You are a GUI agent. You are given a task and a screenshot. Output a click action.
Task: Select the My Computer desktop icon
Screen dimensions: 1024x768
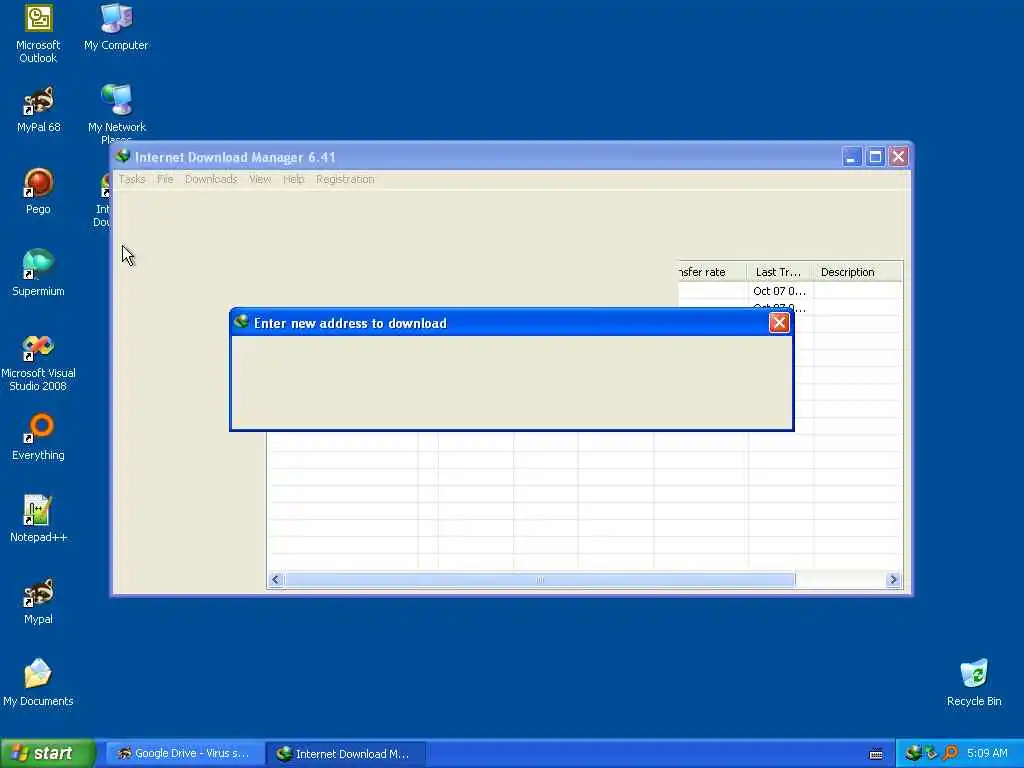click(x=116, y=27)
